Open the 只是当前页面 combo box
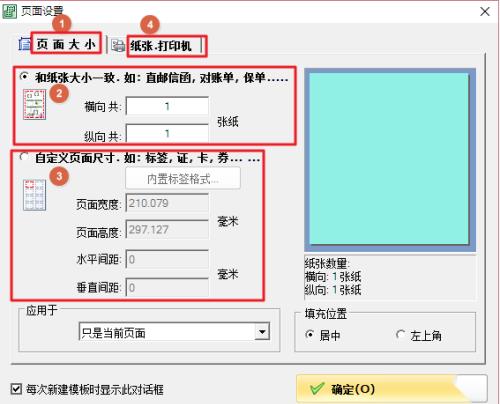 174,332
